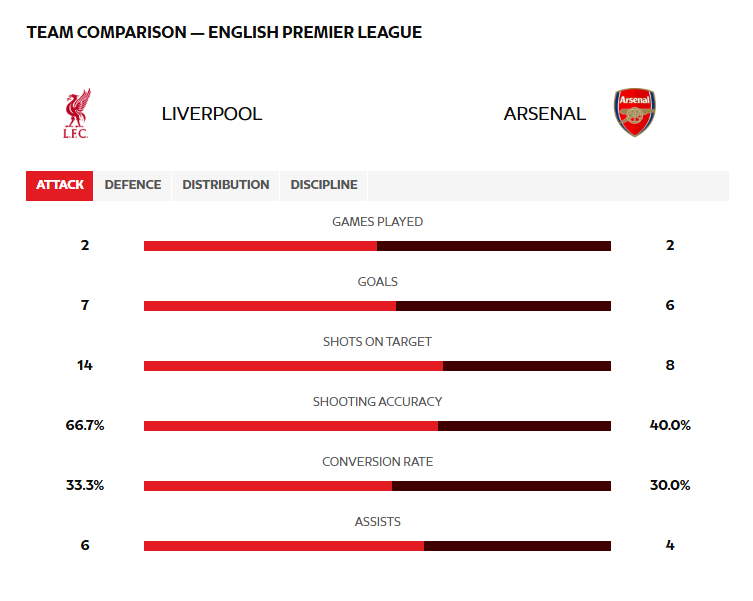Select the Attack tab

(60, 185)
